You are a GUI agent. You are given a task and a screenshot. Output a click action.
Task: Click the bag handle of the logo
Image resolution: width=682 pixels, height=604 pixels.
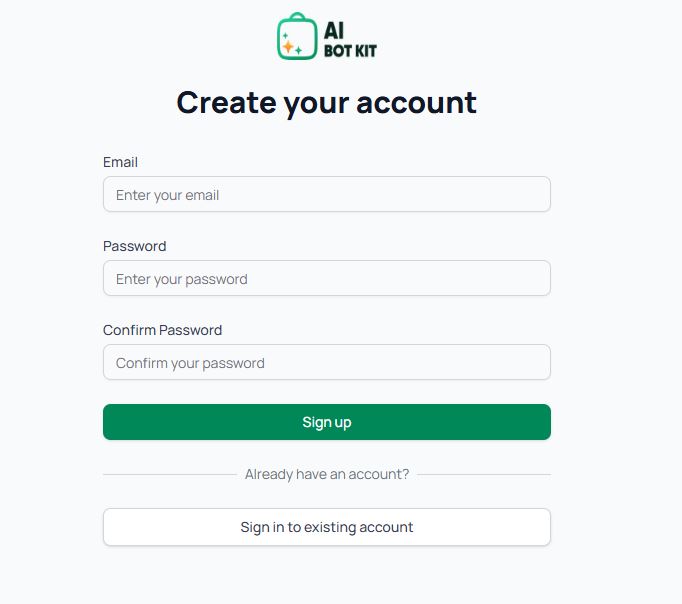[298, 16]
